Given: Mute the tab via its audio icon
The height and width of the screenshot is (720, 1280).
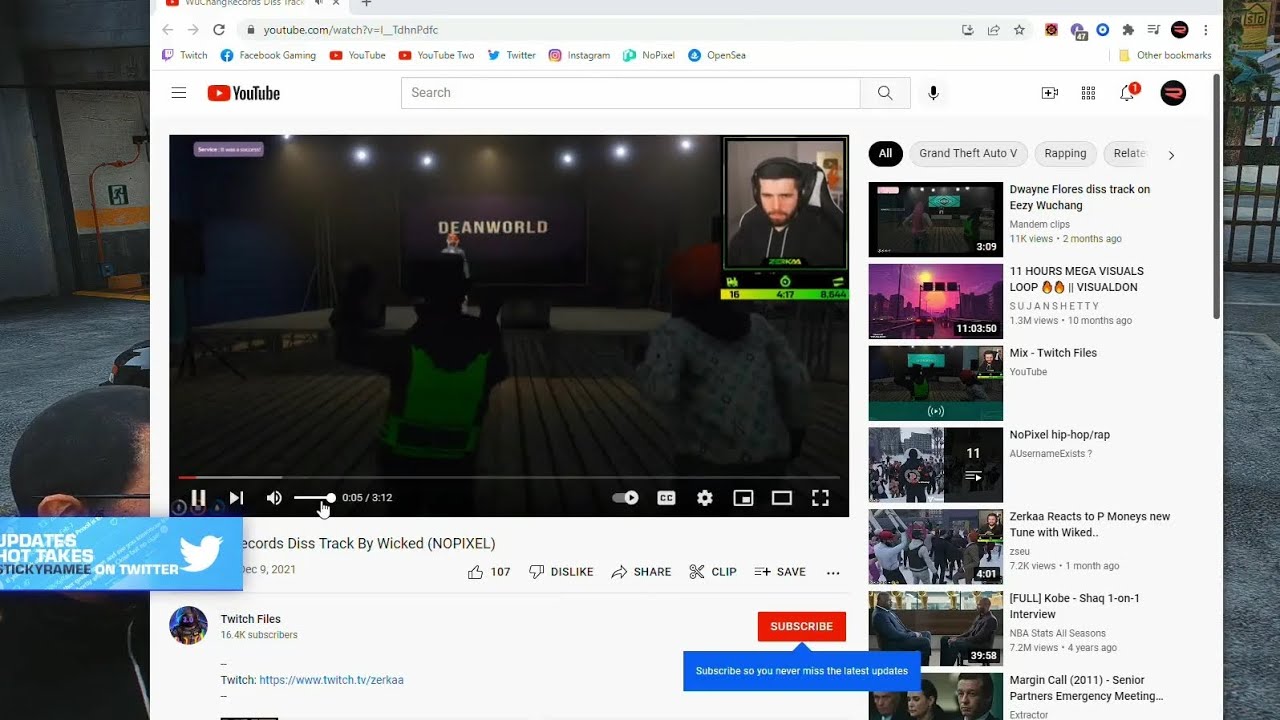Looking at the screenshot, I should [x=318, y=4].
